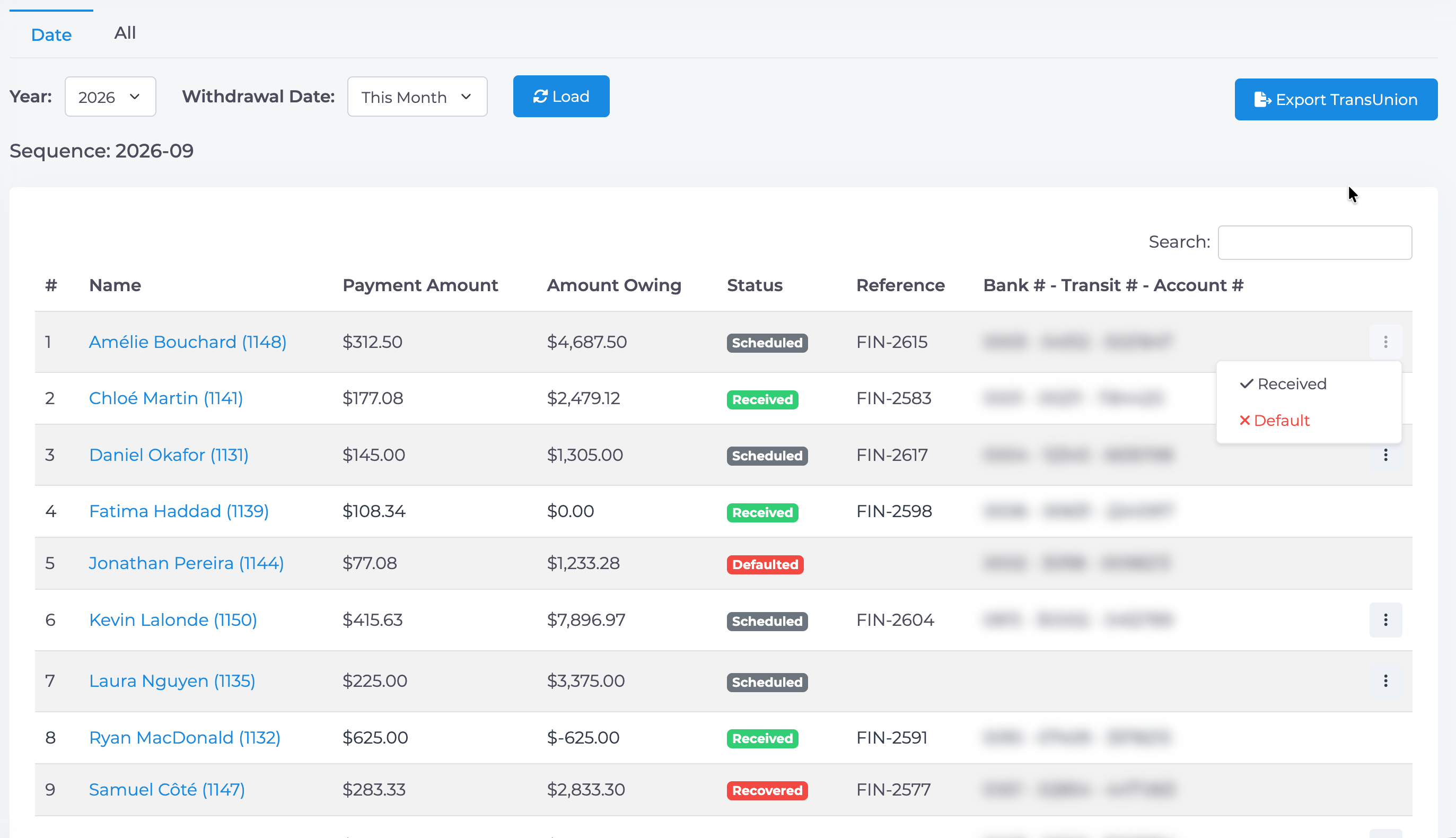Open Samuel Côté (1147) profile link
The height and width of the screenshot is (838, 1456).
click(x=167, y=789)
